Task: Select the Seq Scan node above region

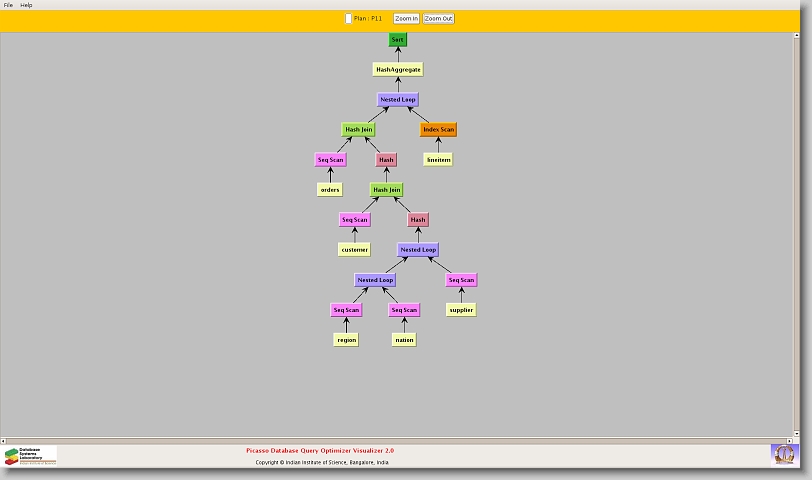Action: [346, 310]
